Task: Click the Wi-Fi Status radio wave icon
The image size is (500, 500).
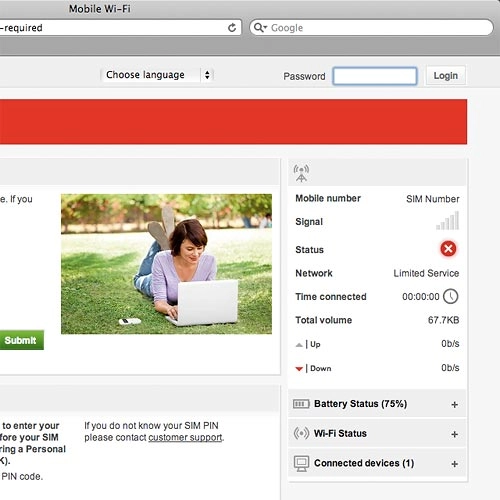Action: pos(301,433)
